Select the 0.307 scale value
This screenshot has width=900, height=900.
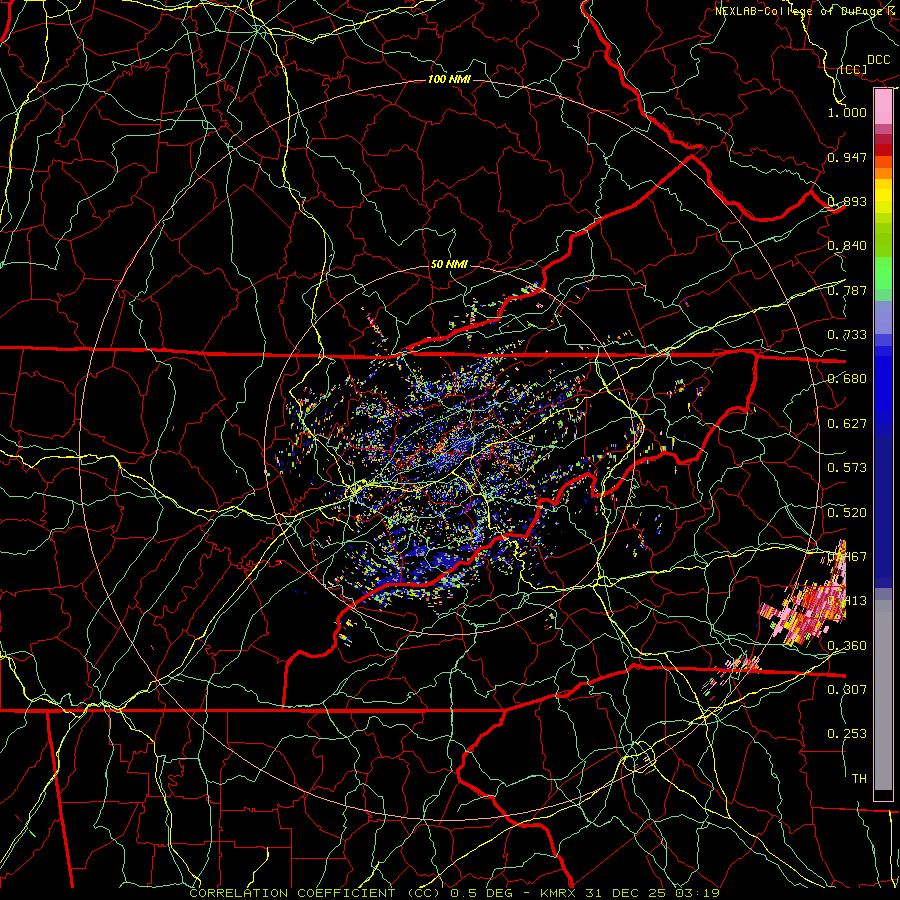(847, 690)
